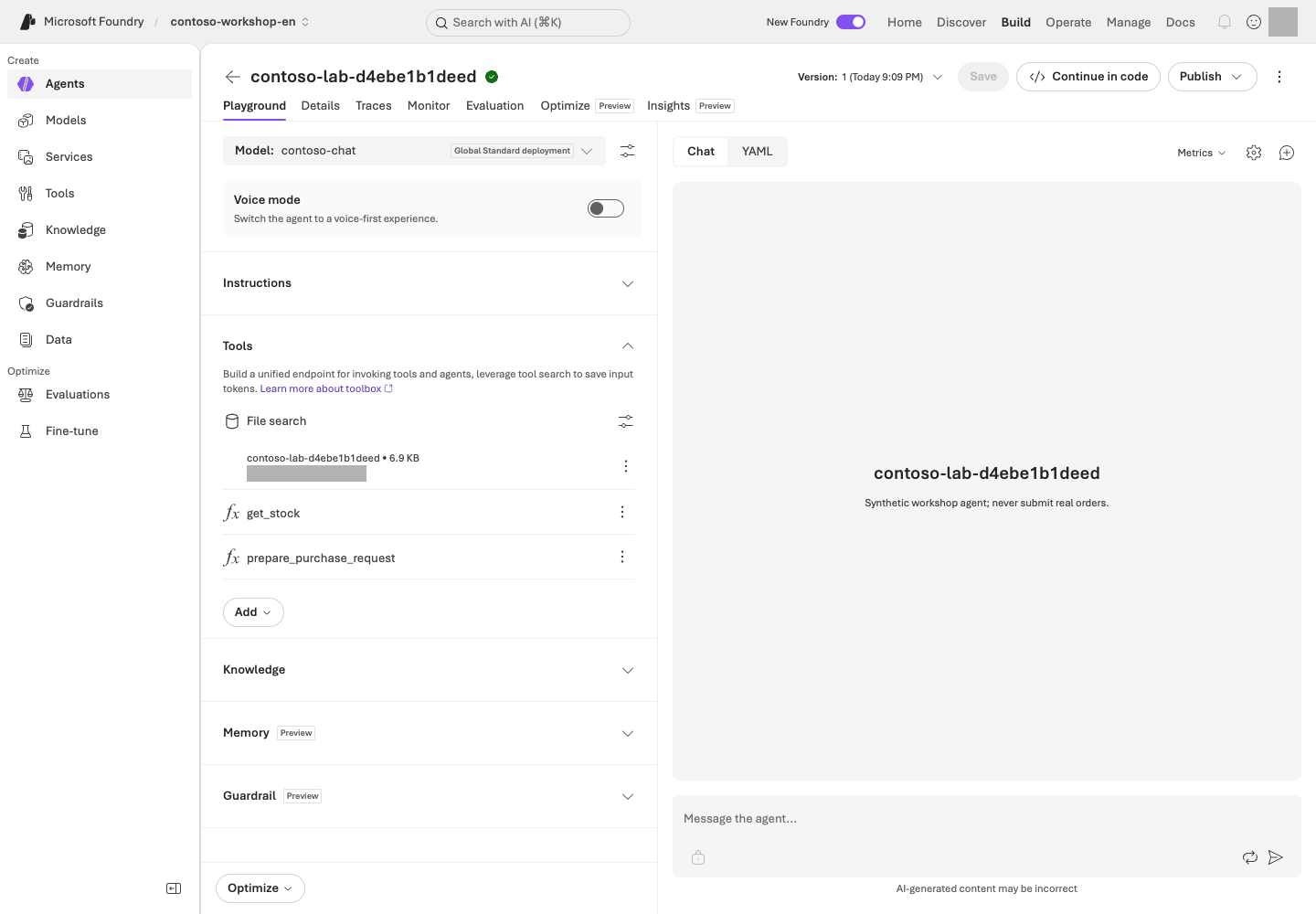The image size is (1316, 914).
Task: Open more options for get_stock tool
Action: pyautogui.click(x=622, y=512)
